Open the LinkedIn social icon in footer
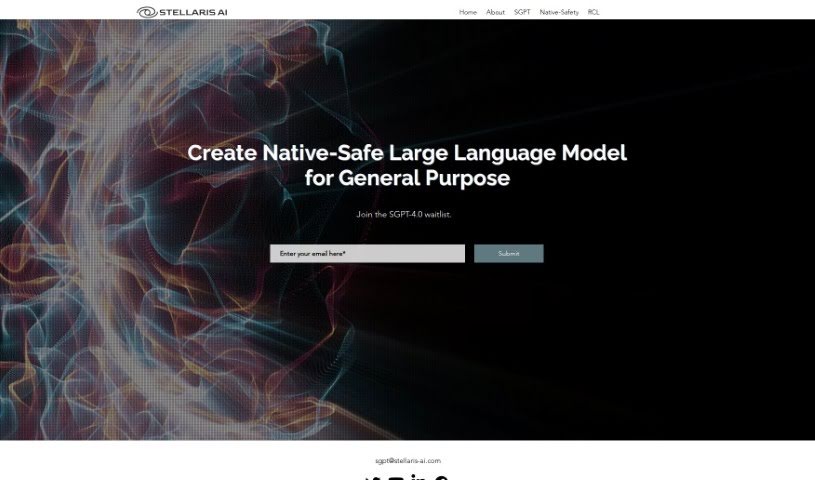 (x=418, y=477)
